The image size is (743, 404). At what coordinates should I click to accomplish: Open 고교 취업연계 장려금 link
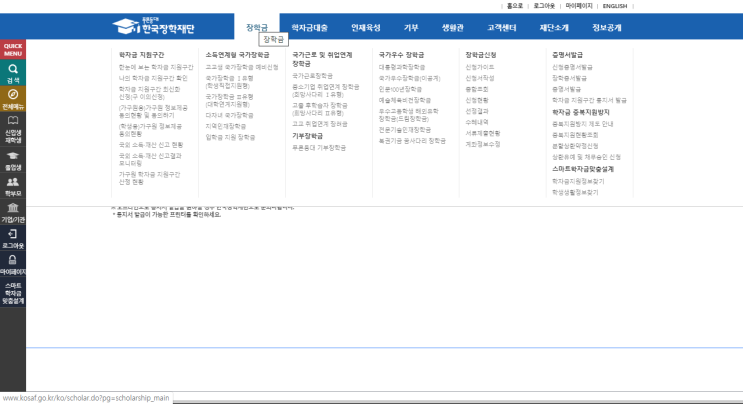(x=320, y=124)
